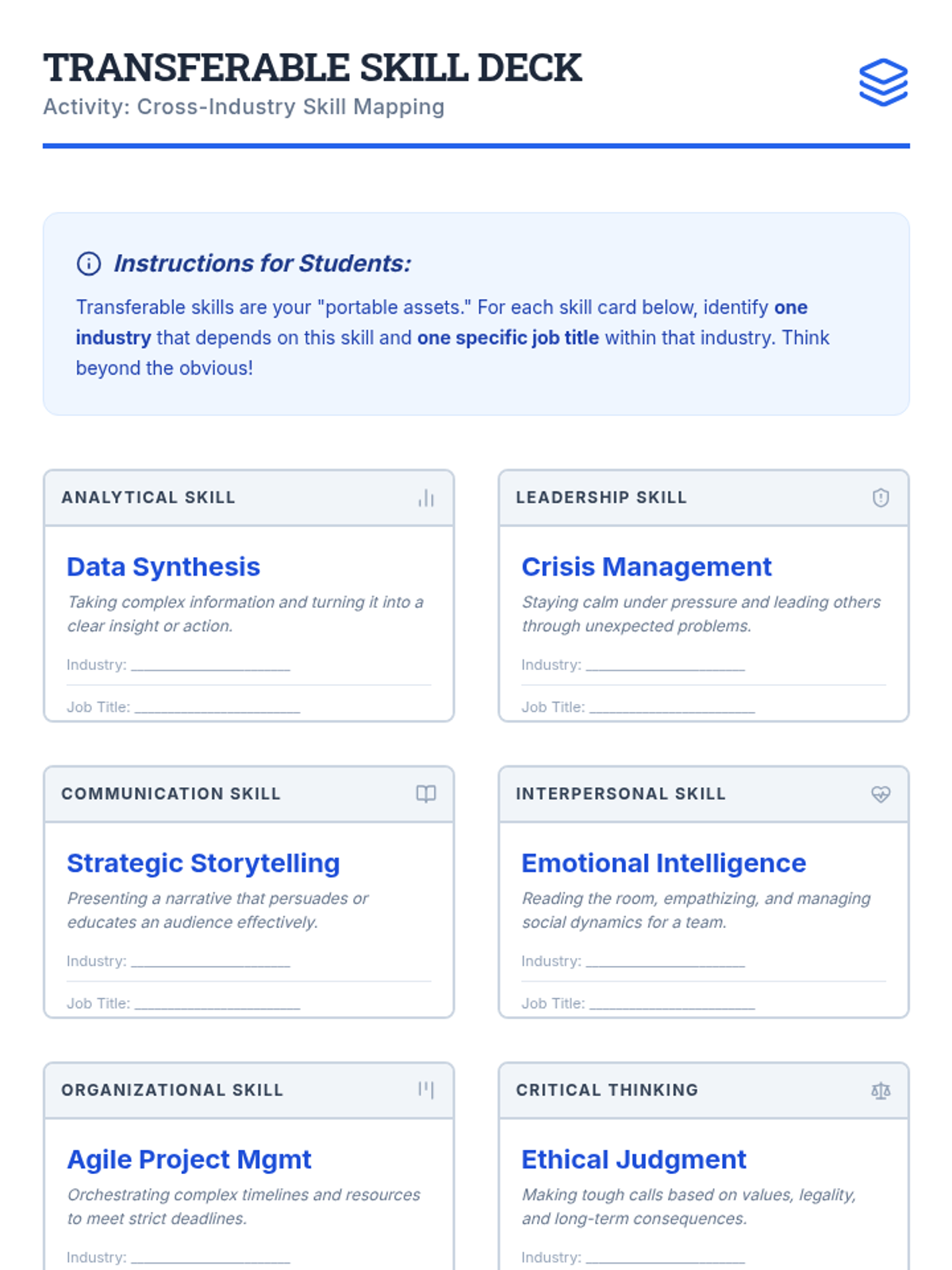The height and width of the screenshot is (1270, 952).
Task: Click the stacked layers logo icon
Action: (883, 83)
